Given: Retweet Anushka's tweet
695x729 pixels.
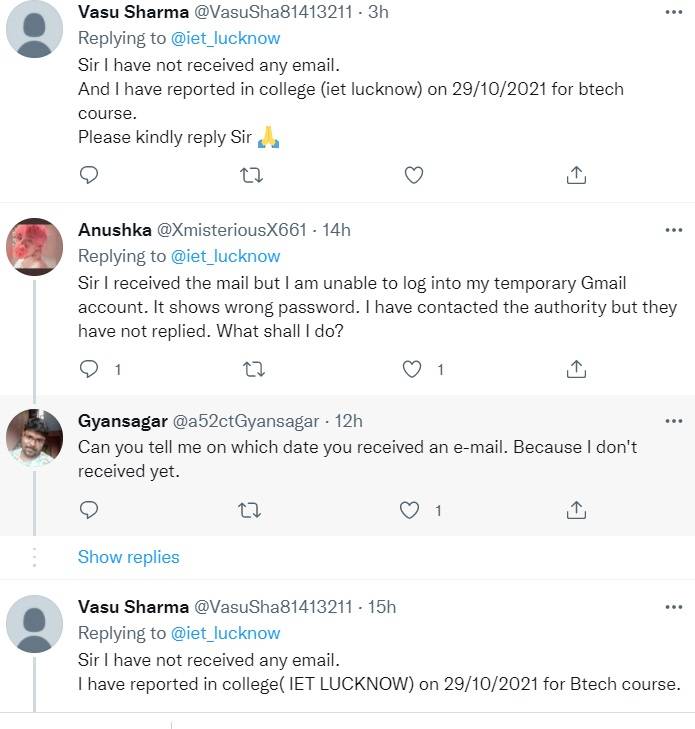Looking at the screenshot, I should pyautogui.click(x=253, y=369).
